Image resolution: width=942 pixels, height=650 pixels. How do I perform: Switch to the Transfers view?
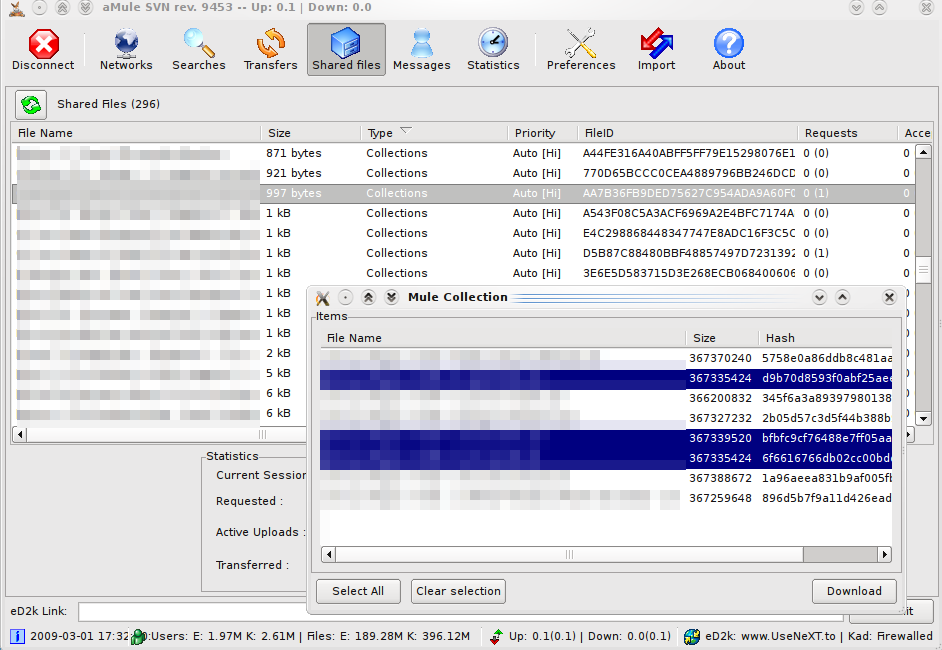270,50
